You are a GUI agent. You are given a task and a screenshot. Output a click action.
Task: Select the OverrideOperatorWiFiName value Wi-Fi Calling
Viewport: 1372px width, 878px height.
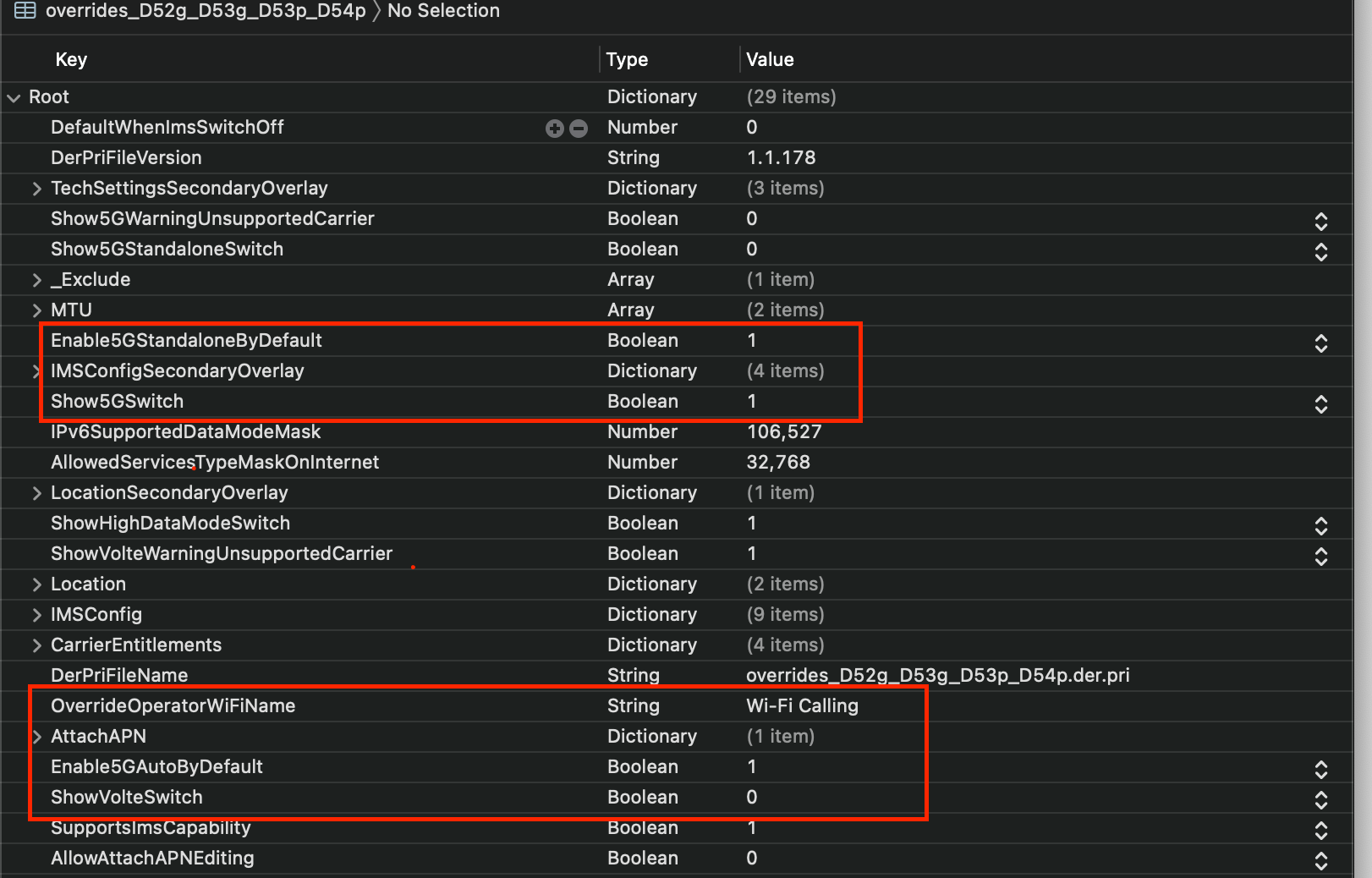pos(802,705)
